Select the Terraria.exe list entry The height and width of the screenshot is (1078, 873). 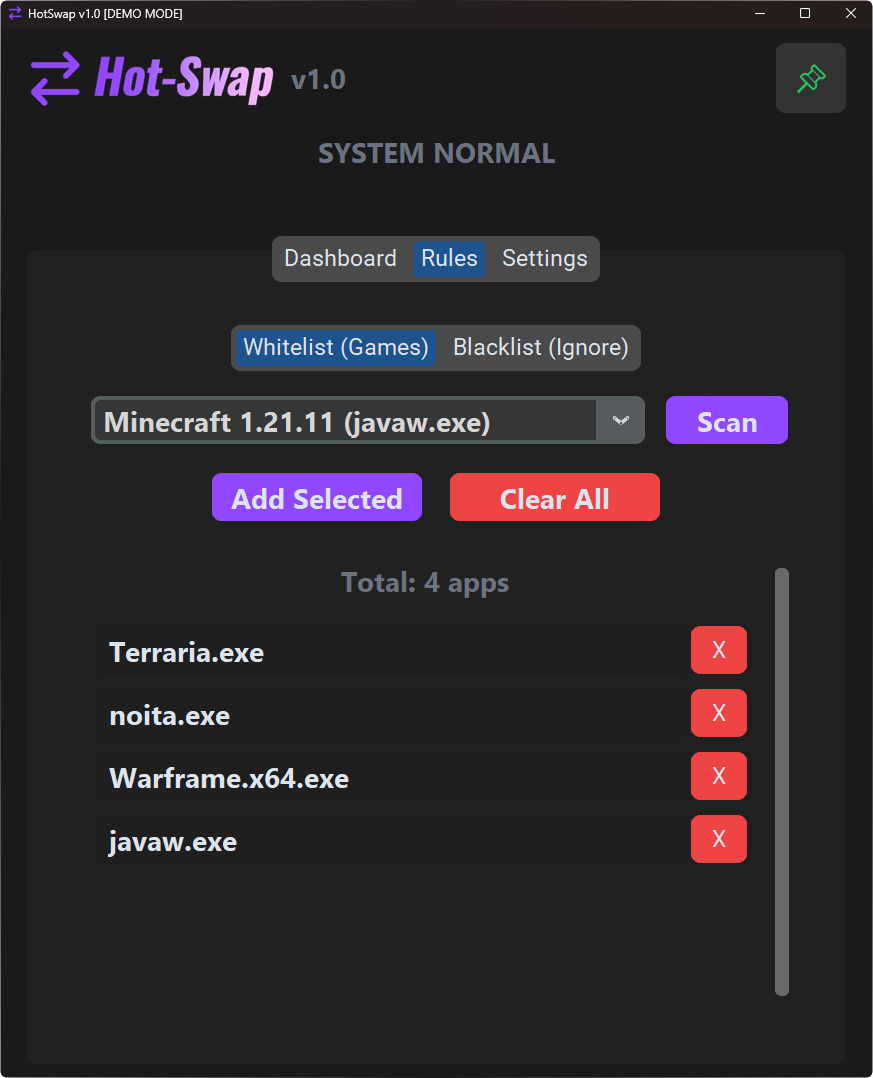pyautogui.click(x=390, y=653)
